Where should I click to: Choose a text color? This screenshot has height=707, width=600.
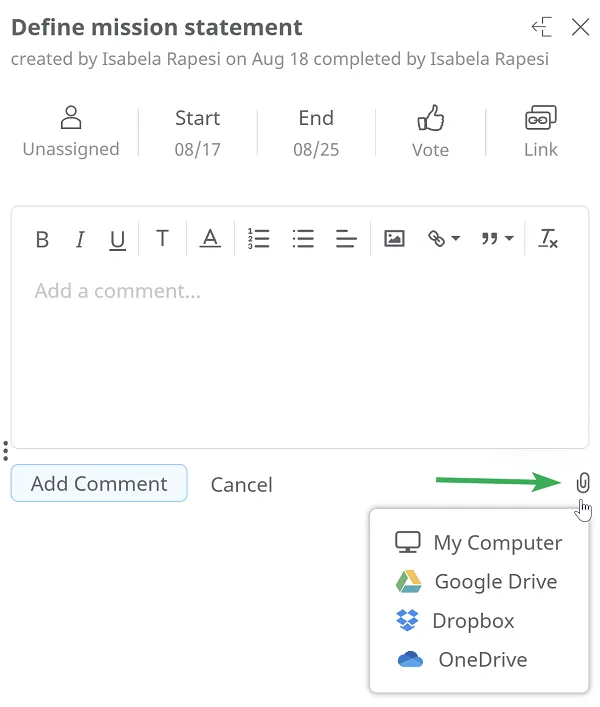point(210,238)
